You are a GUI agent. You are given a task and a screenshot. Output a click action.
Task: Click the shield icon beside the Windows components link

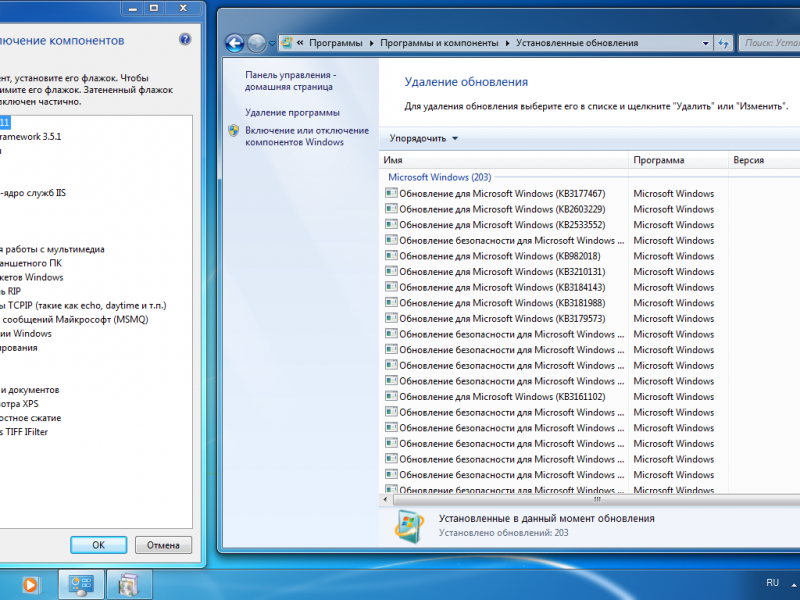(234, 131)
